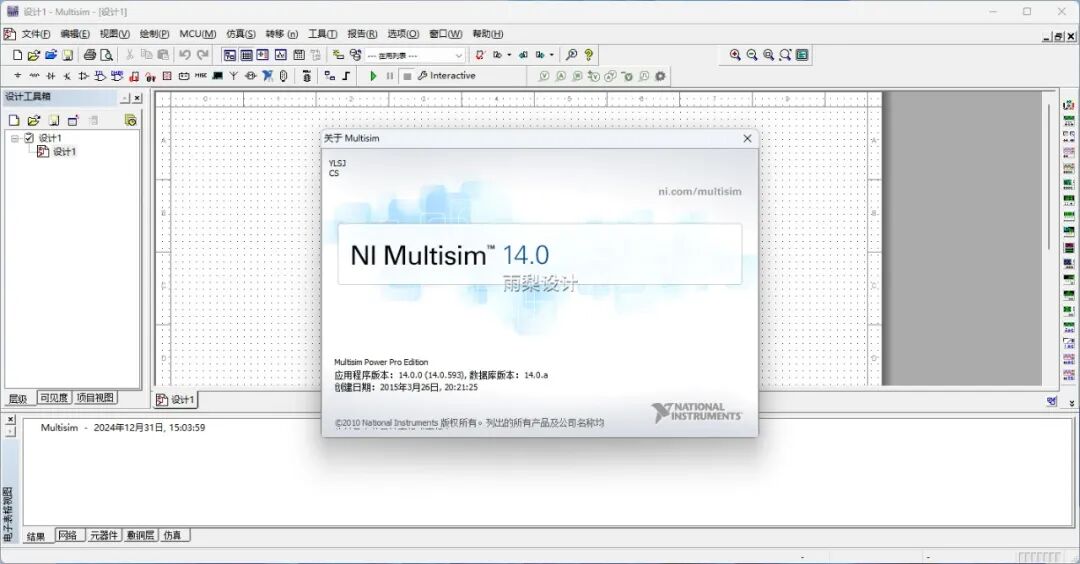Create a new design file from the main toolbar
This screenshot has width=1080, height=564.
point(17,55)
